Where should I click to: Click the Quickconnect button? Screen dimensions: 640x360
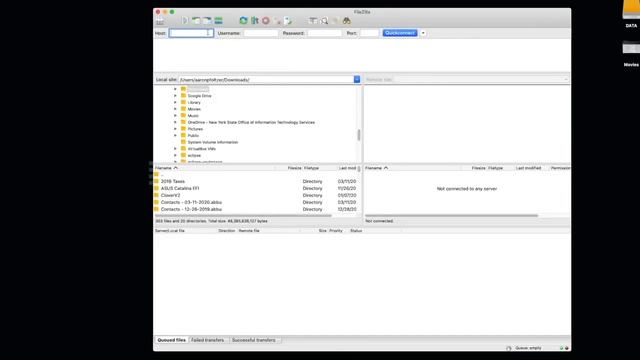(x=400, y=33)
